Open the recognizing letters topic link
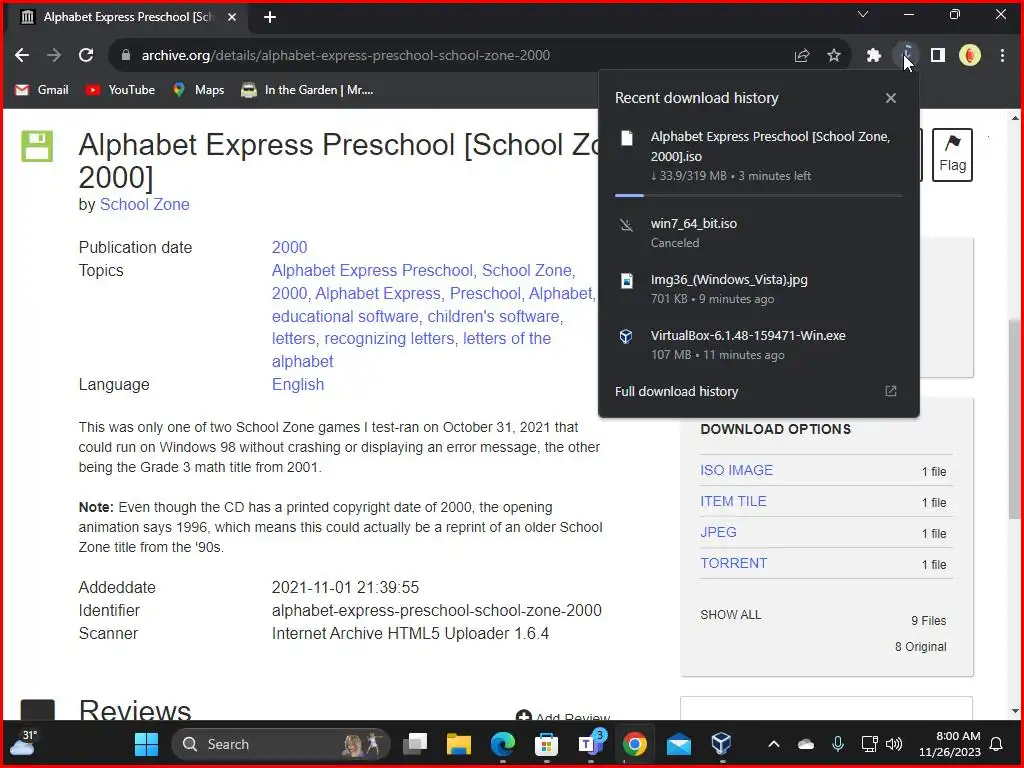The width and height of the screenshot is (1024, 768). [x=389, y=338]
